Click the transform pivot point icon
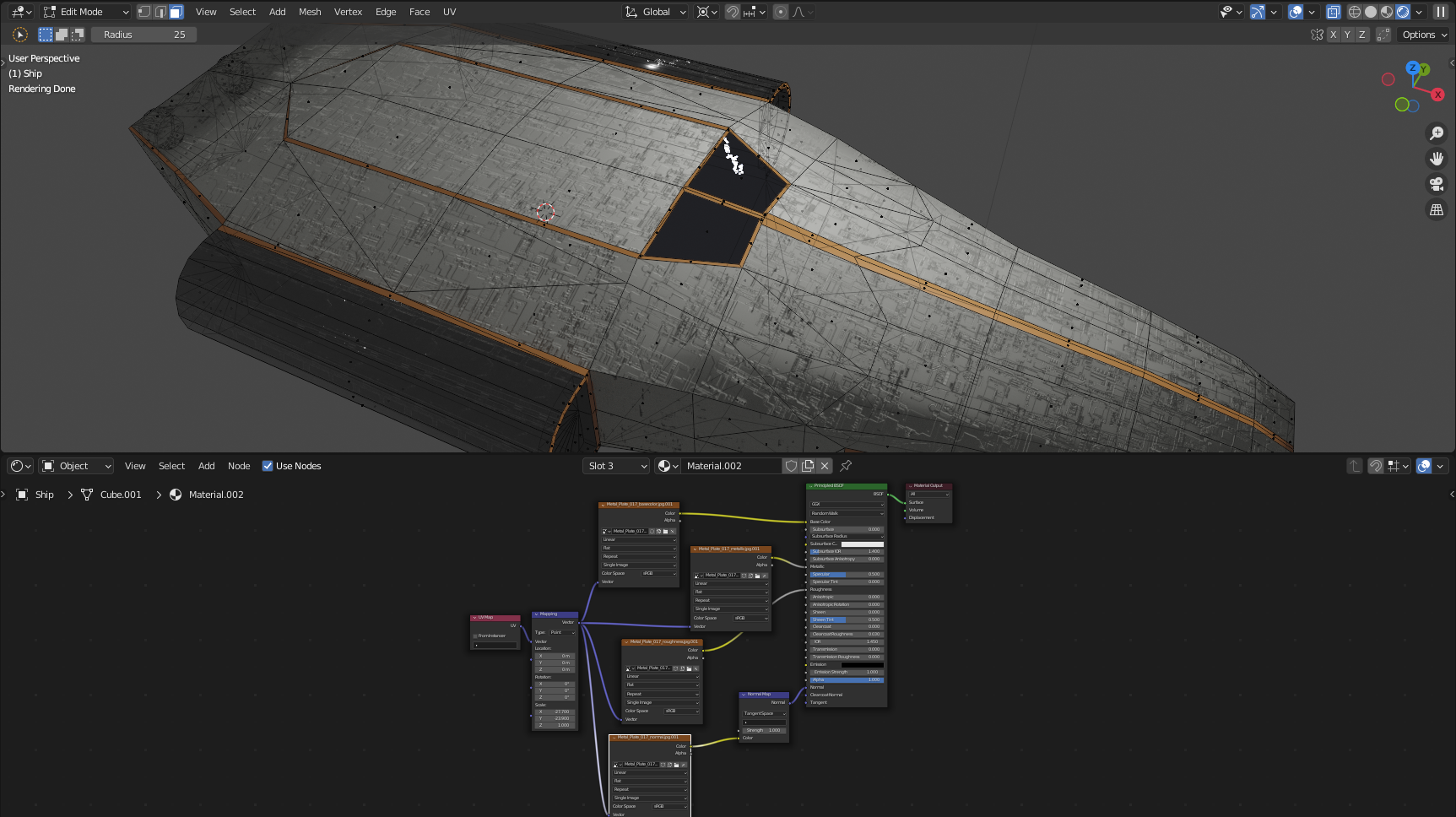1456x817 pixels. coord(706,12)
